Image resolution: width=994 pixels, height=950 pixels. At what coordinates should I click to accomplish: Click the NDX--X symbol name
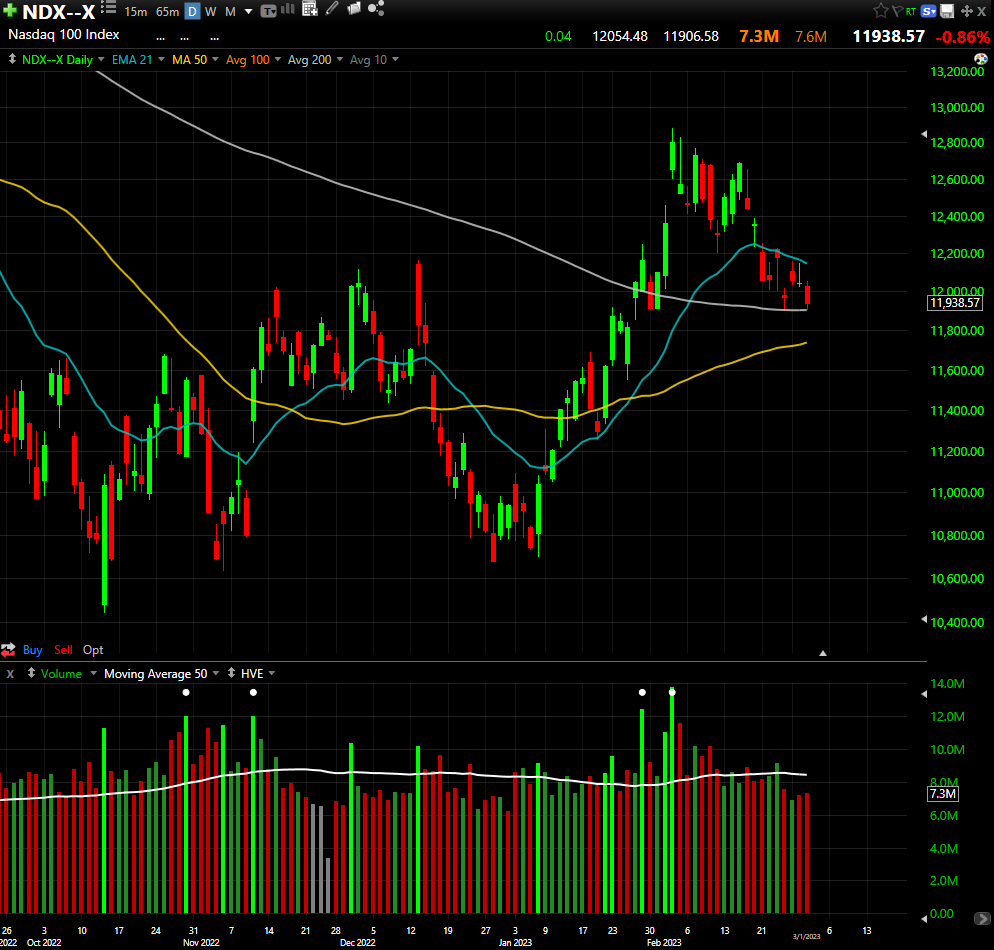(x=58, y=11)
